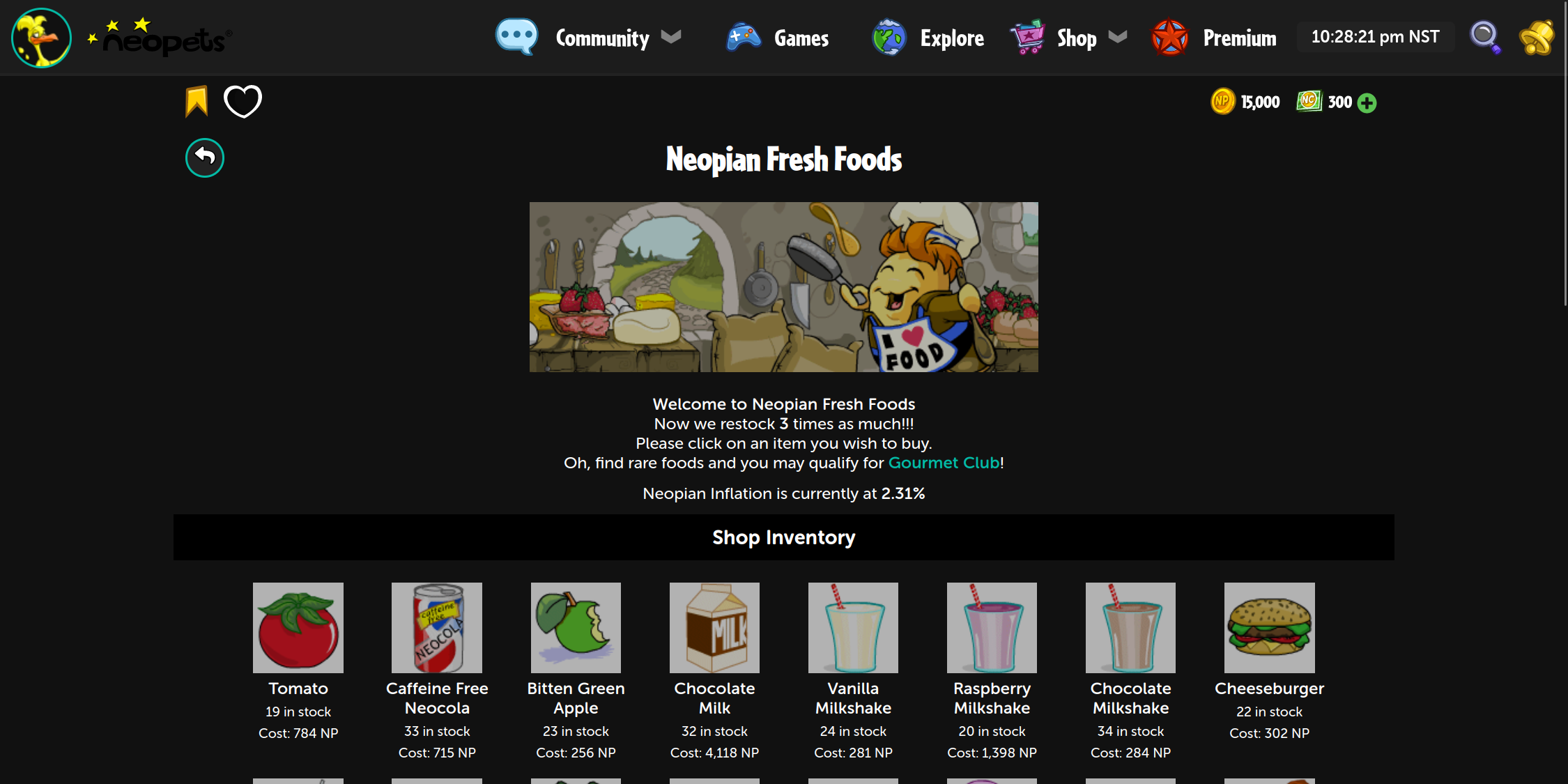The height and width of the screenshot is (784, 1568).
Task: Click the green plus to add Neocash
Action: [1367, 103]
